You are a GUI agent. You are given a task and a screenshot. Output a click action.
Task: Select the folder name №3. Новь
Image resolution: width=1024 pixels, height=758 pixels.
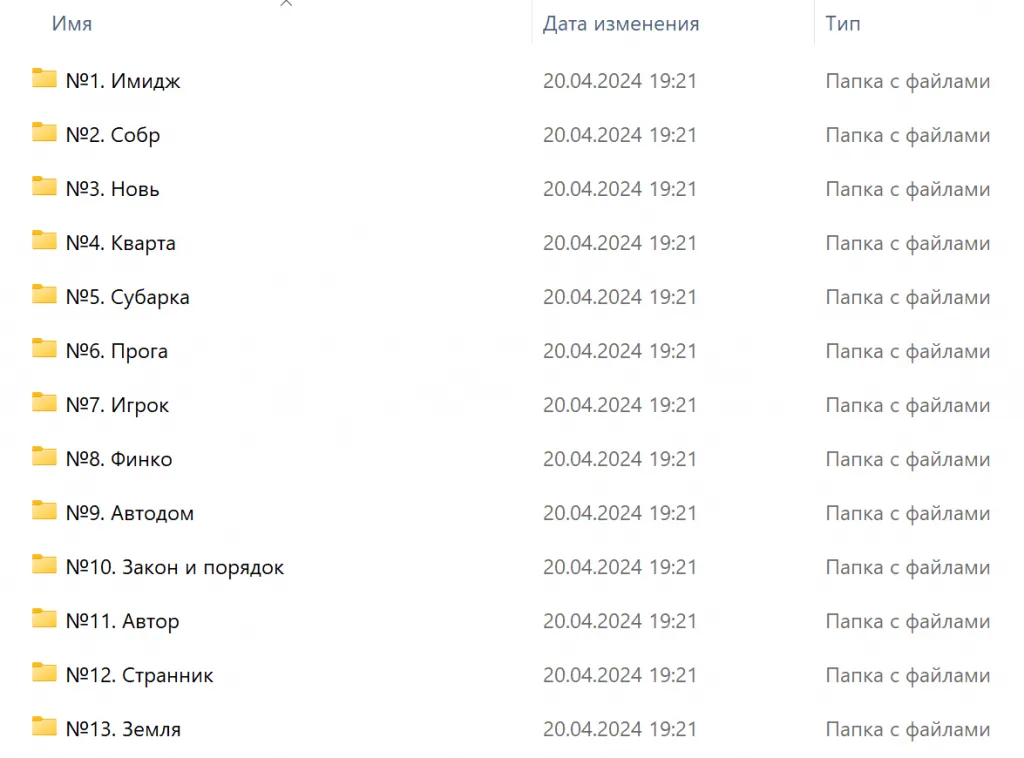pos(112,189)
